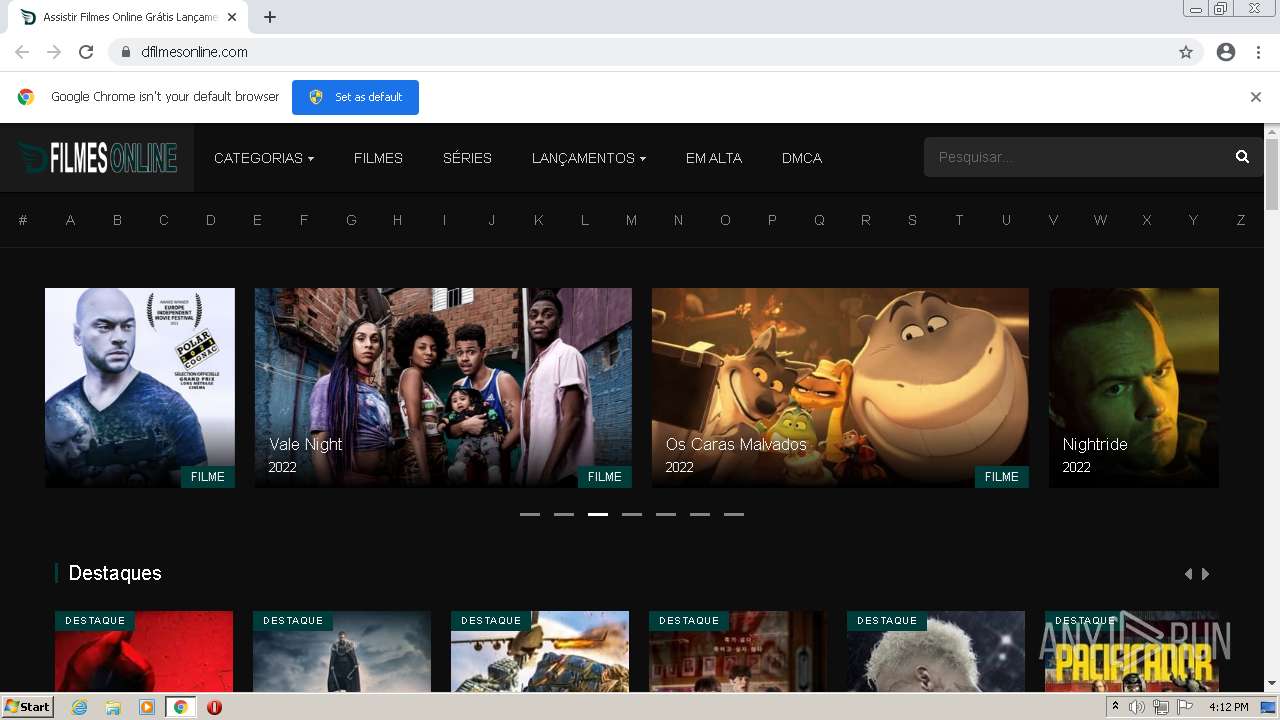Open the red featured Destaque poster
Image resolution: width=1280 pixels, height=720 pixels.
(x=144, y=651)
